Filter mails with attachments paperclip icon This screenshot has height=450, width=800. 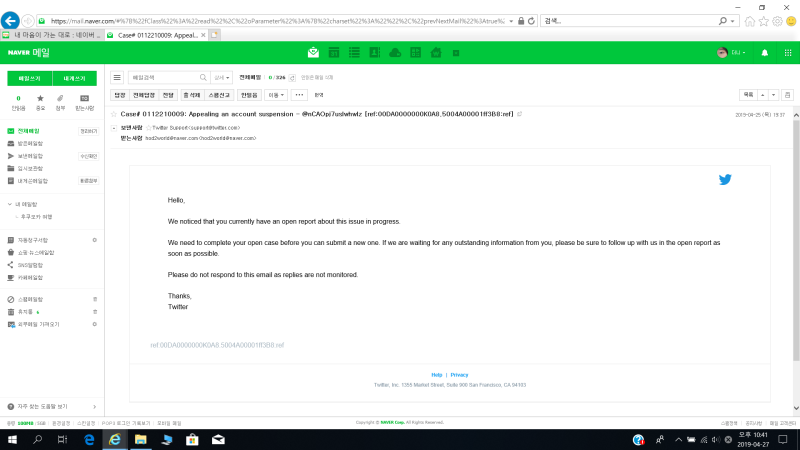(60, 98)
